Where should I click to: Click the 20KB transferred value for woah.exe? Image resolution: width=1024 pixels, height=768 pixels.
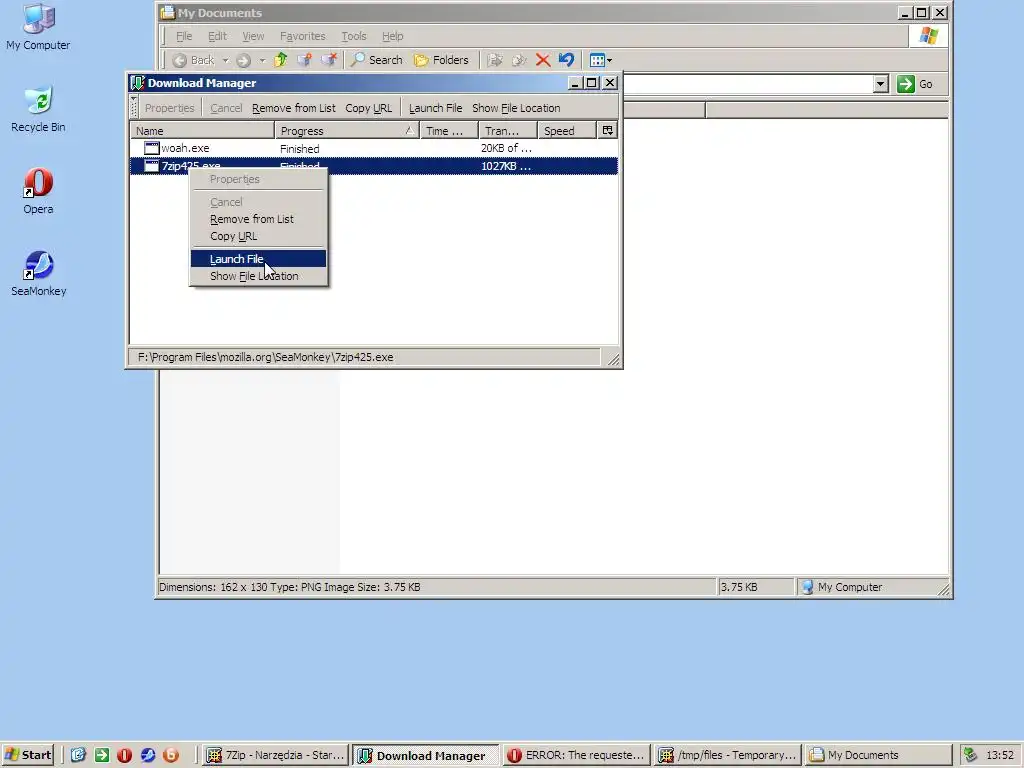pyautogui.click(x=506, y=148)
